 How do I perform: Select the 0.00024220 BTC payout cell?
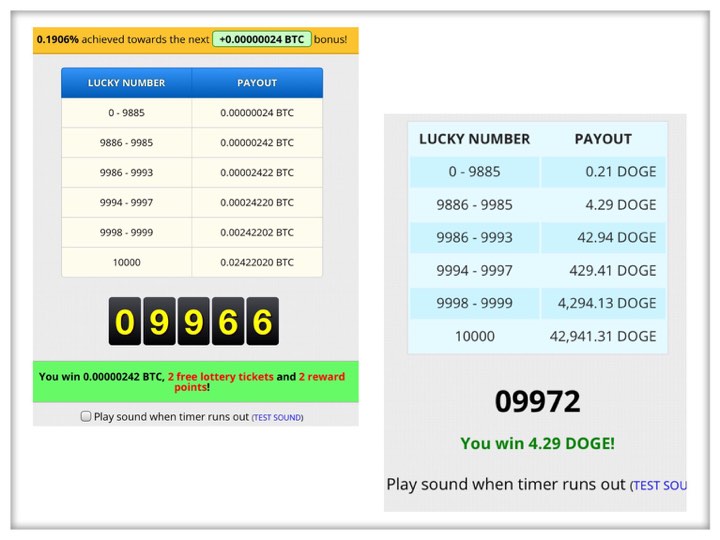pyautogui.click(x=257, y=202)
